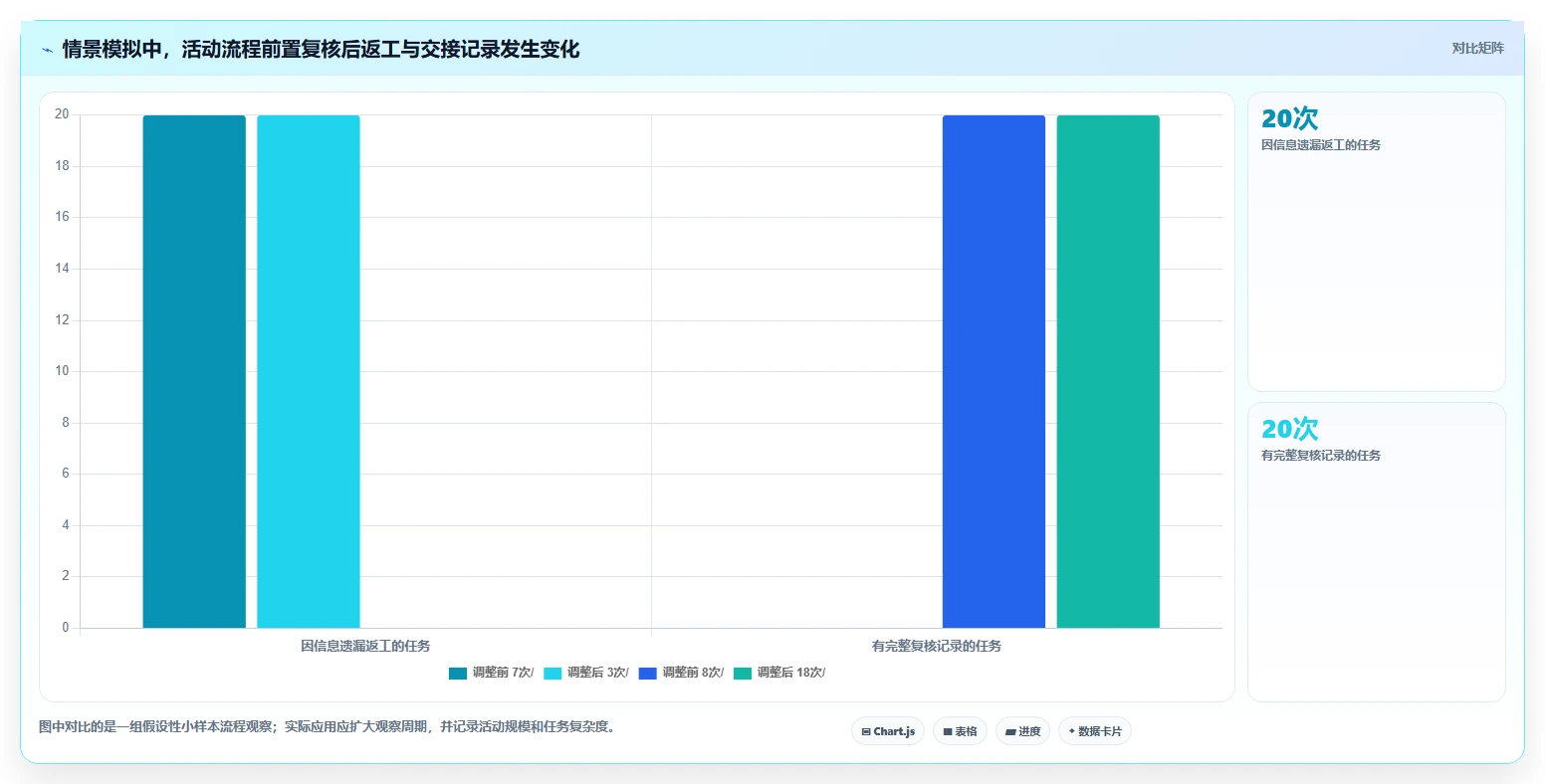The width and height of the screenshot is (1545, 784).
Task: Select the 进度 tag
Action: [1022, 731]
